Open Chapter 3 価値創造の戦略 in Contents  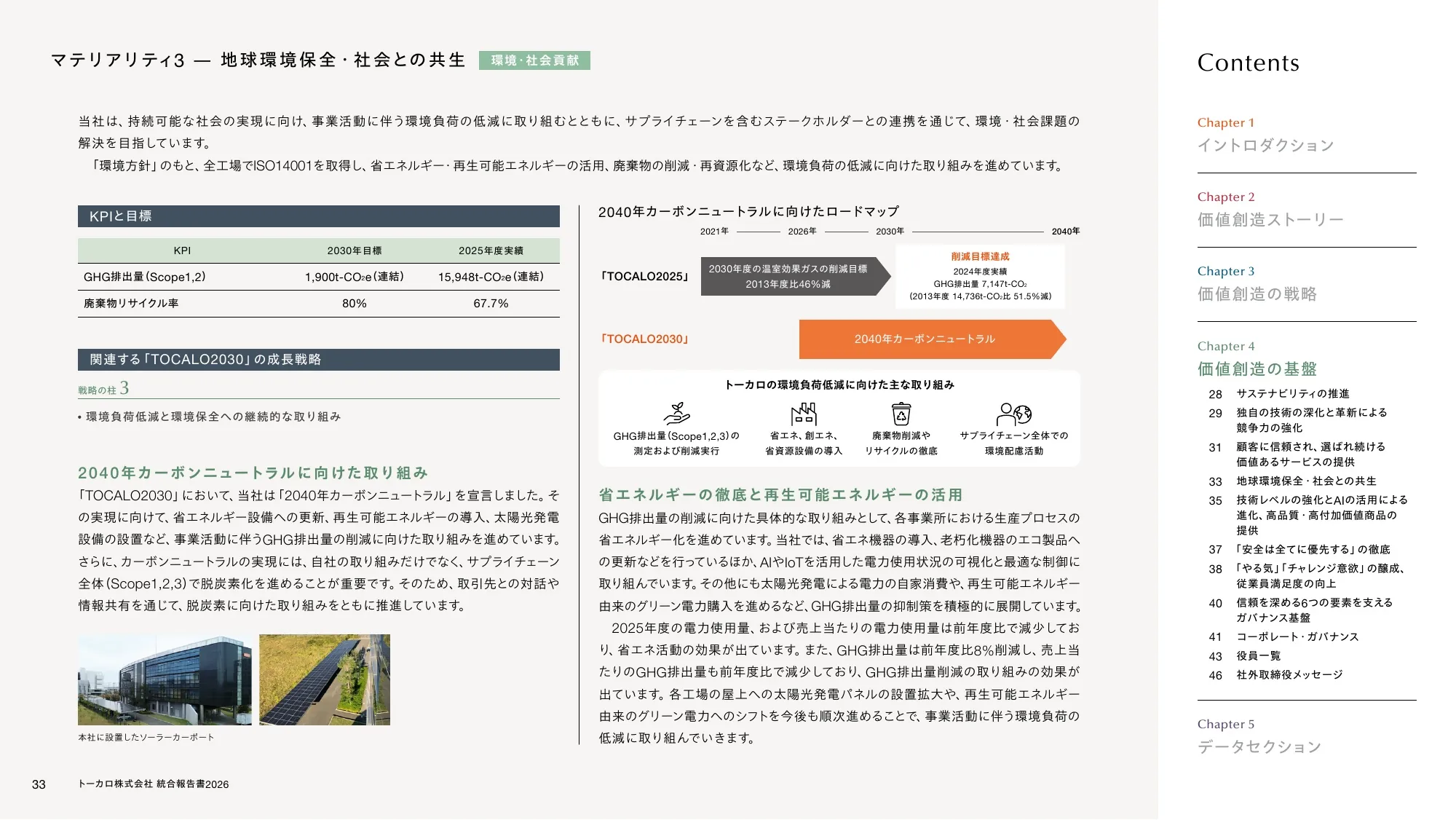1257,283
